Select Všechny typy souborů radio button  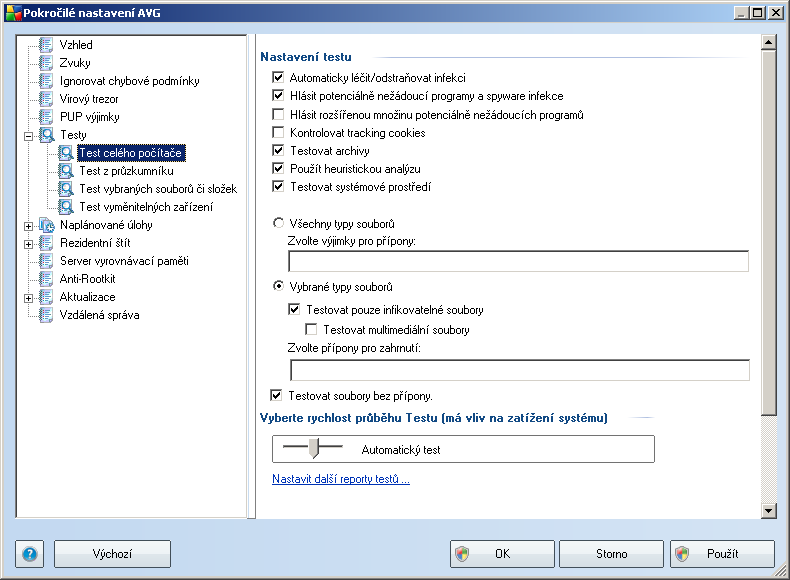coord(278,223)
